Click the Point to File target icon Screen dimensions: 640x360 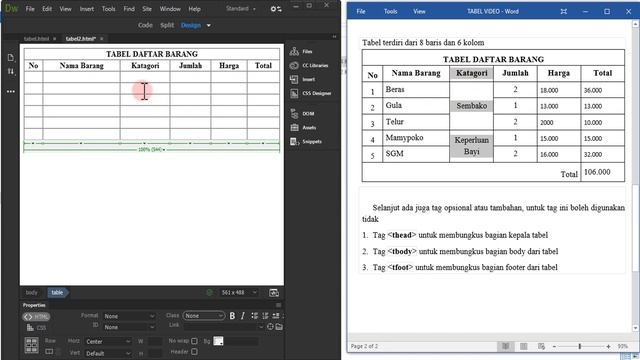click(270, 327)
